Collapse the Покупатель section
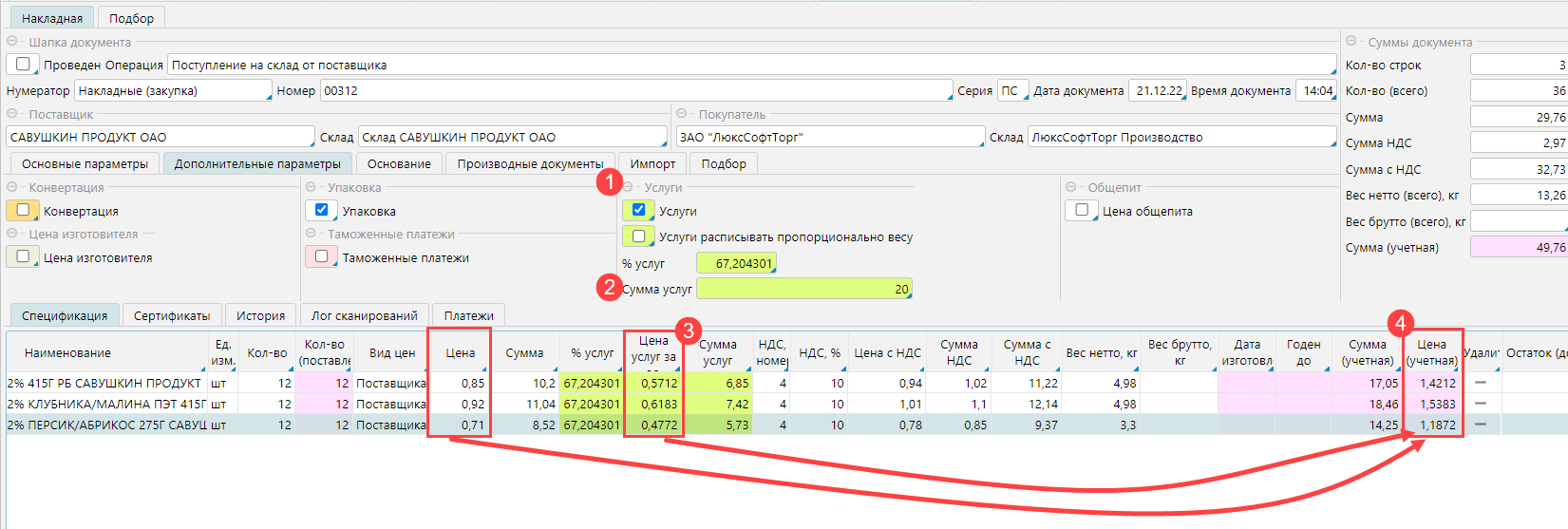 coord(683,114)
